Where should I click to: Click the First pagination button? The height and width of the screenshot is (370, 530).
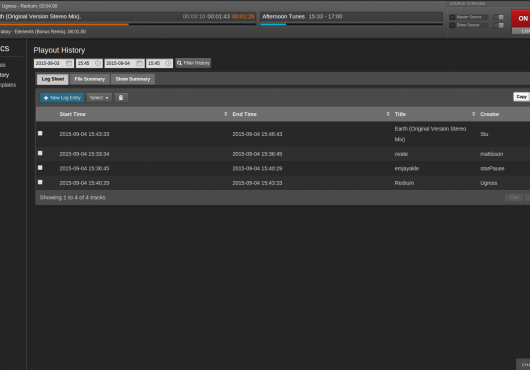point(514,197)
